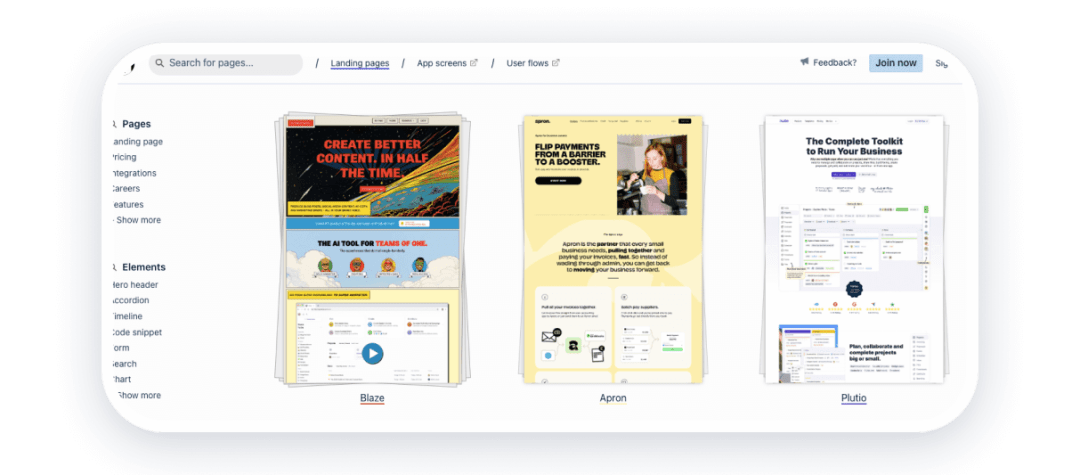This screenshot has width=1080, height=475.
Task: Click the search magnifier icon
Action: [x=159, y=64]
